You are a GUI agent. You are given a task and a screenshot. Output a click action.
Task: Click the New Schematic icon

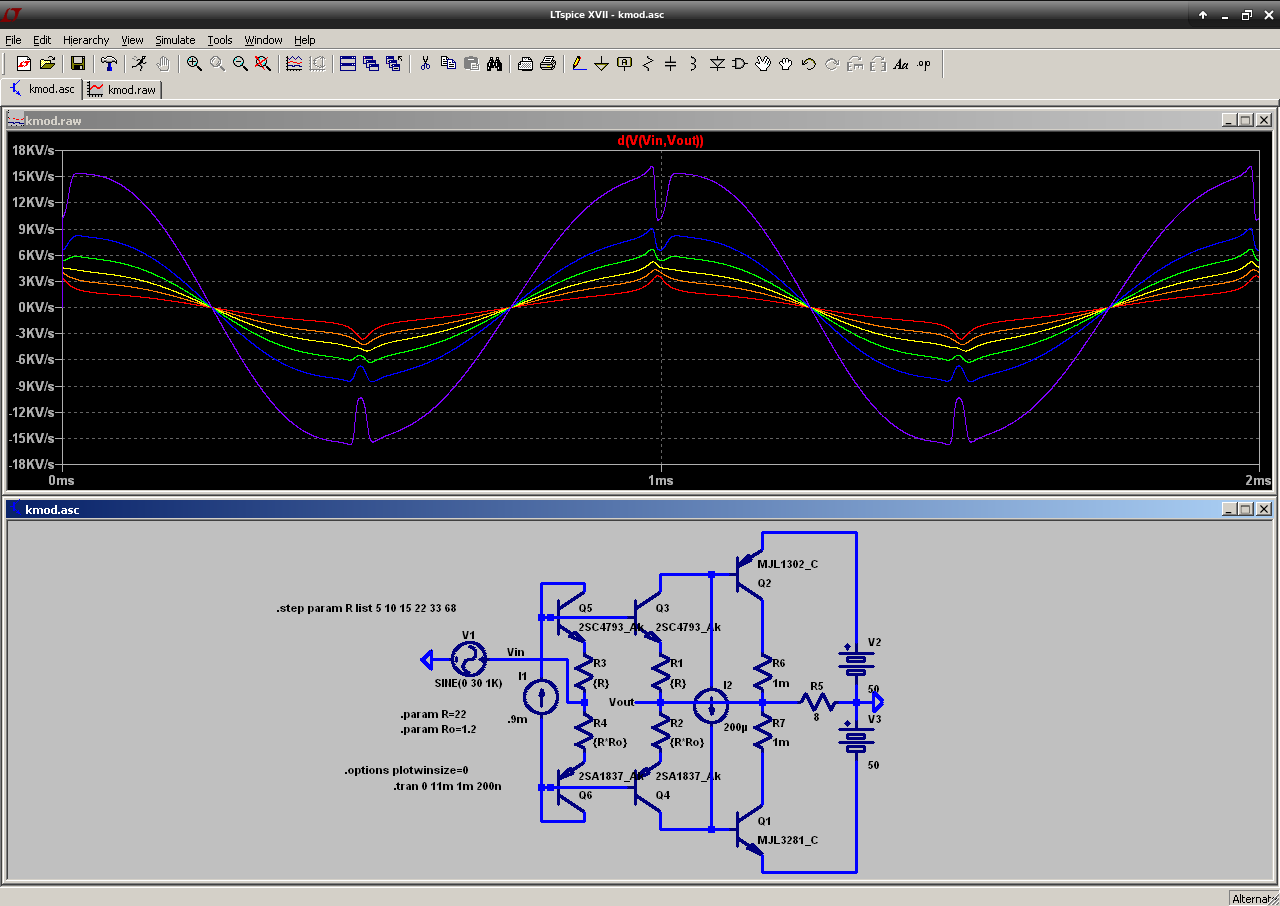point(24,64)
